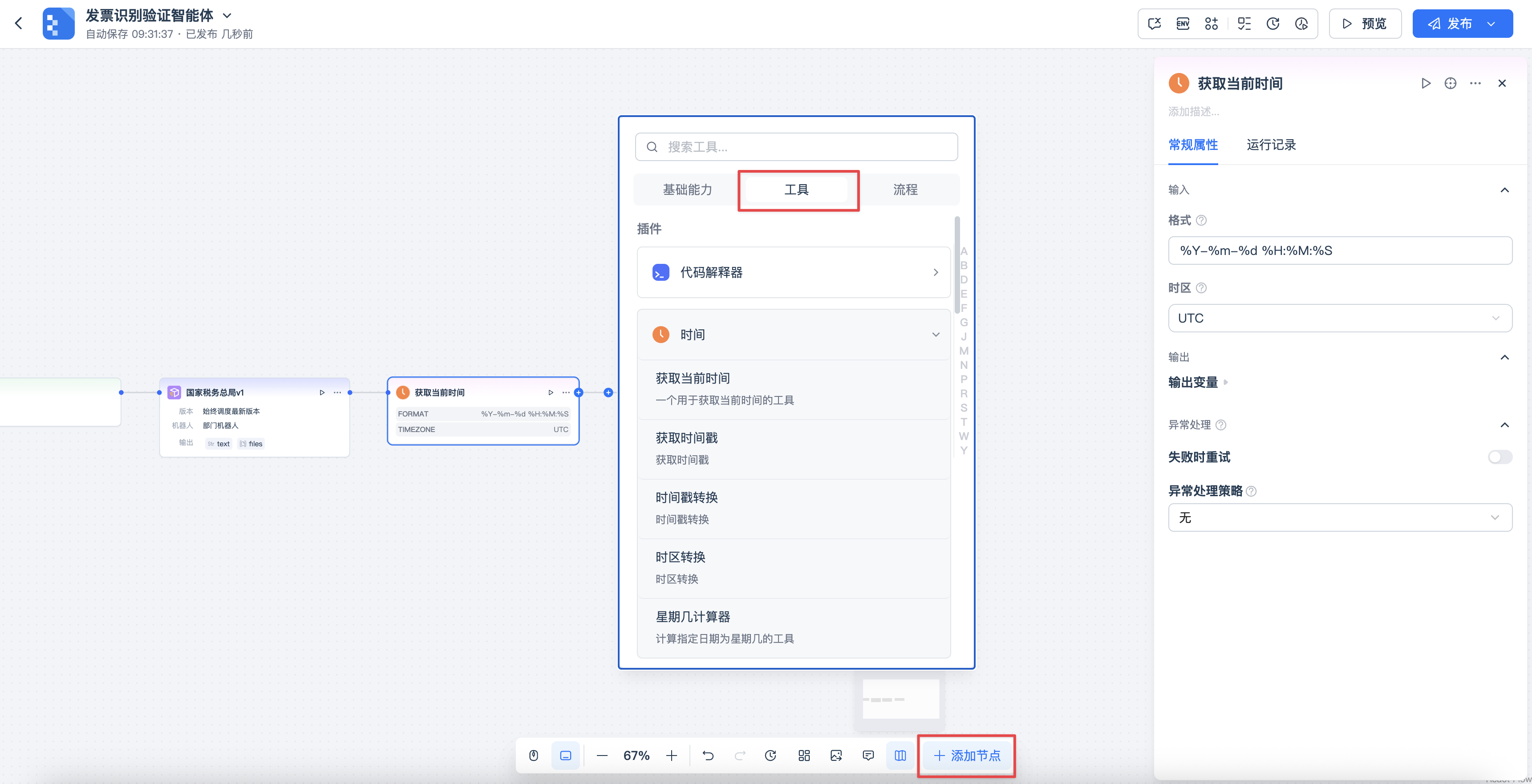Open the comment icon in bottom toolbar
Screen dimensions: 1532x784
point(867,756)
